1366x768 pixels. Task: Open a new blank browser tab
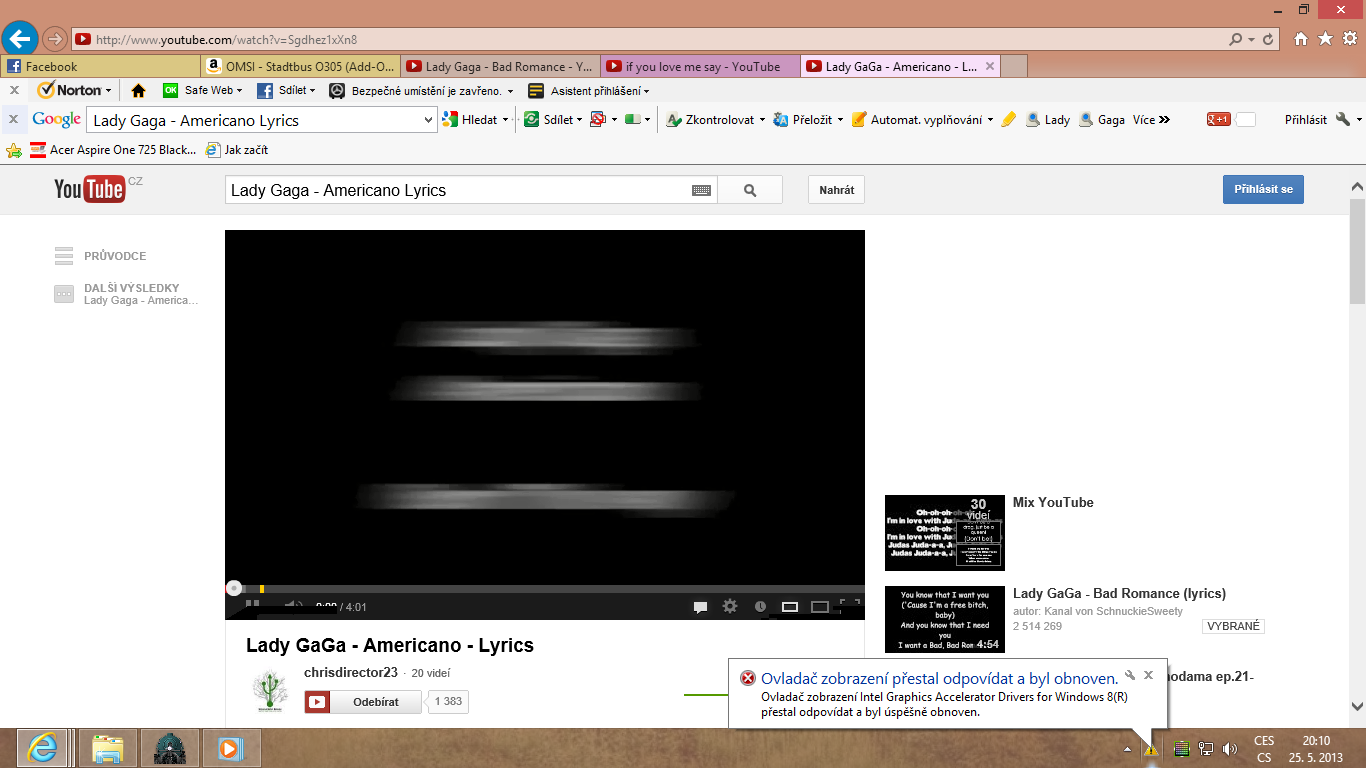point(1014,67)
